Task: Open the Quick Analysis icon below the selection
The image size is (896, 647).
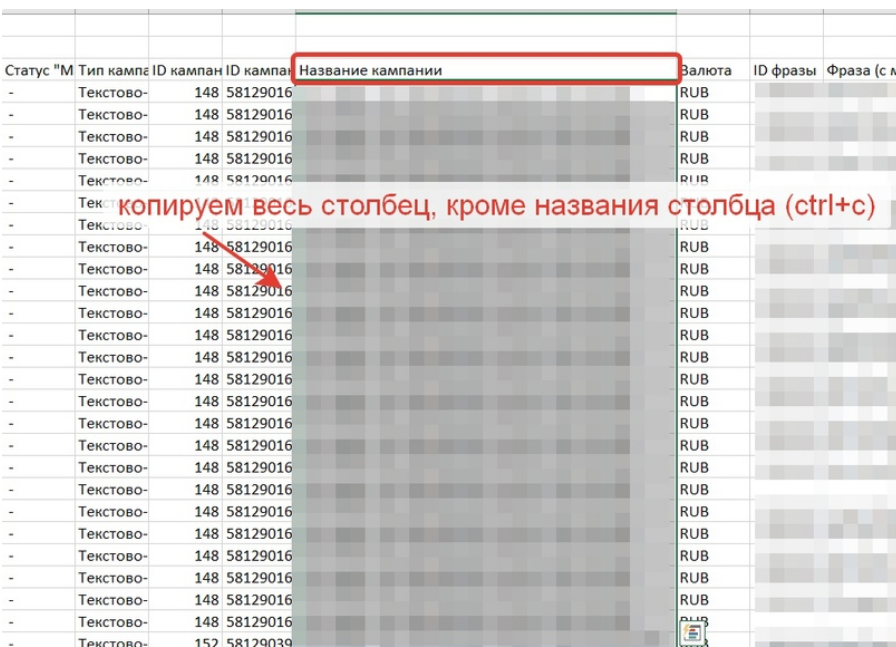Action: pos(692,632)
